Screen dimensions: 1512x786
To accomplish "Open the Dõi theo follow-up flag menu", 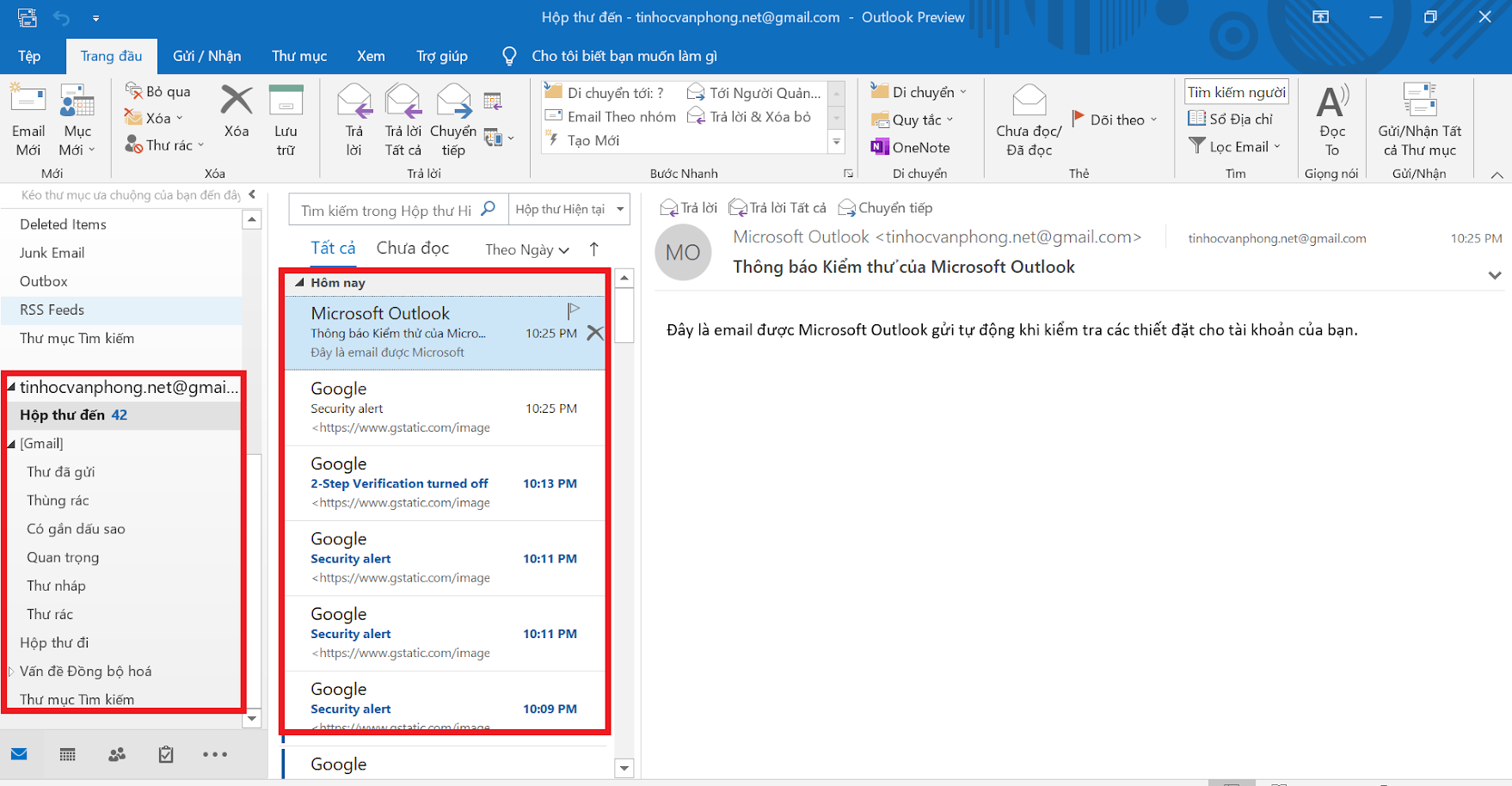I will click(1115, 120).
